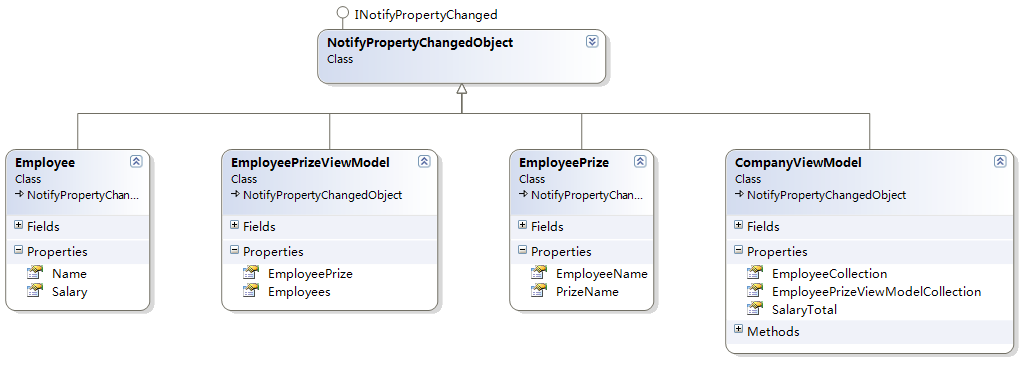
Task: Collapse Properties section in CompanyViewModel
Action: point(739,250)
